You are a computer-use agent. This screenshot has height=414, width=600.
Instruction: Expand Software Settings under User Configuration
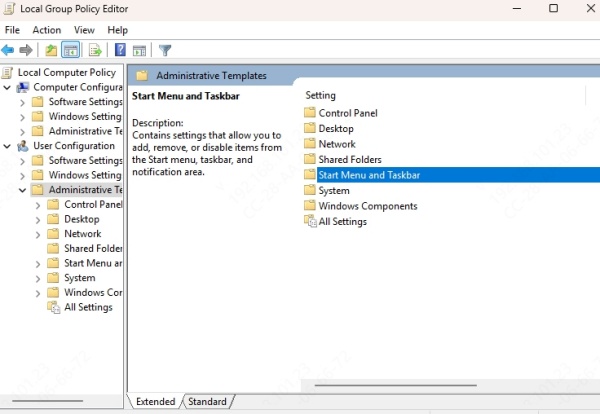[22, 161]
